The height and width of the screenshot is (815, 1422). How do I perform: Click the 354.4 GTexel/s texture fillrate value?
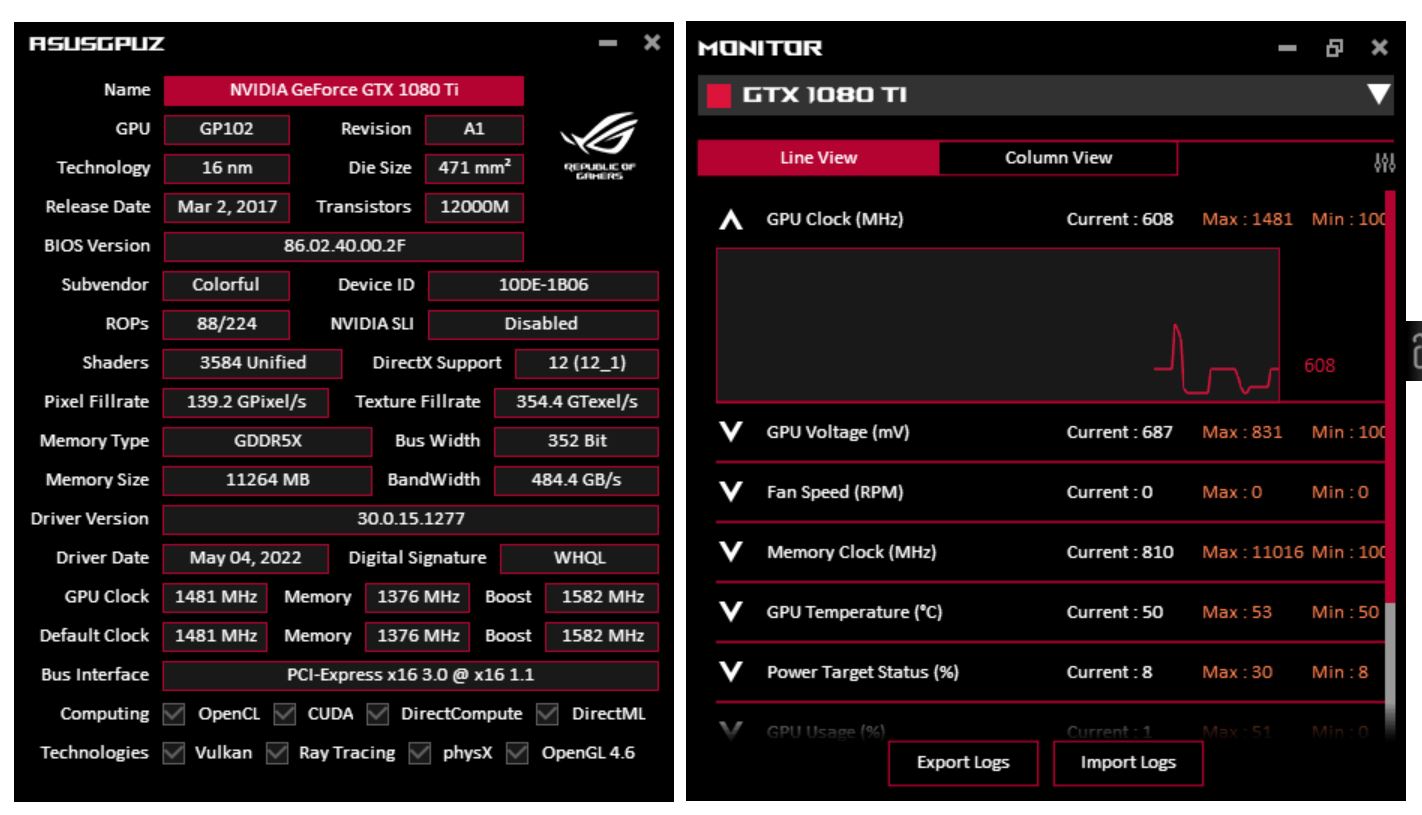pyautogui.click(x=577, y=402)
